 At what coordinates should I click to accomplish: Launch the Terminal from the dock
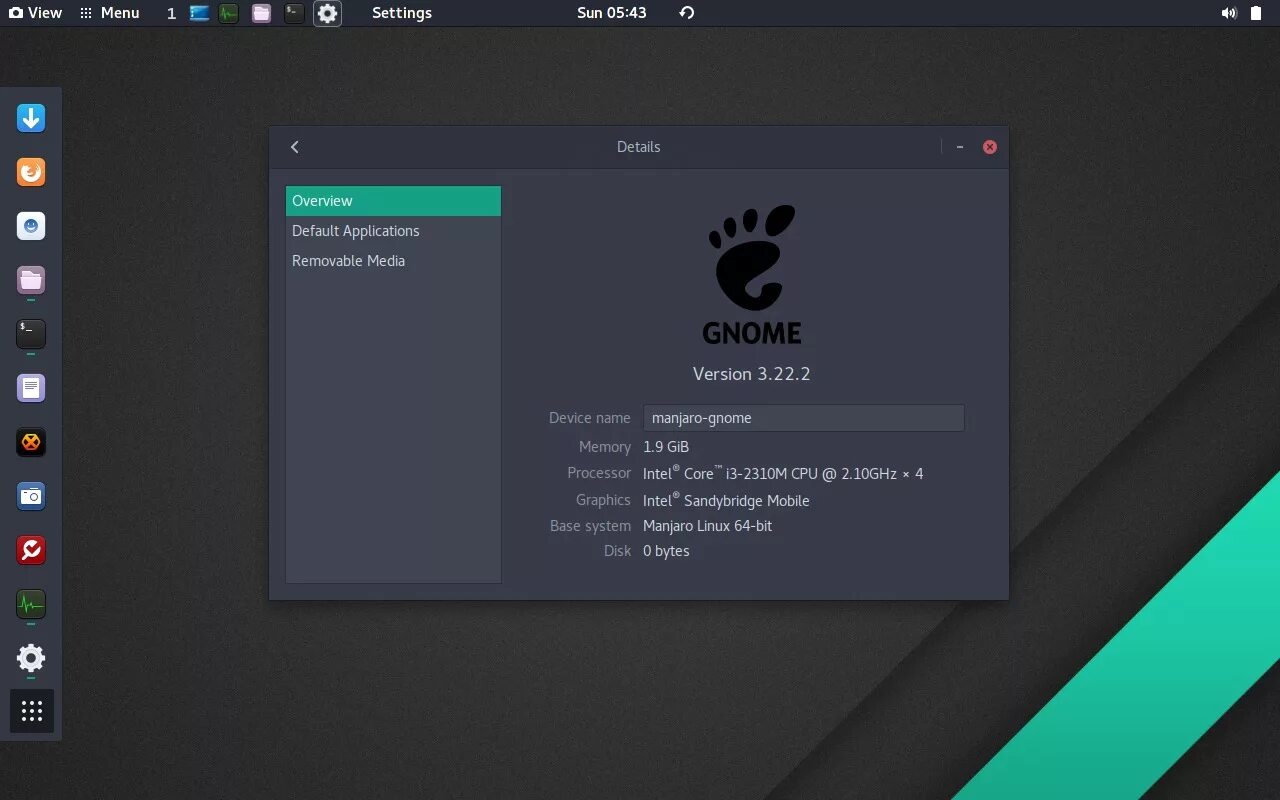pos(31,334)
